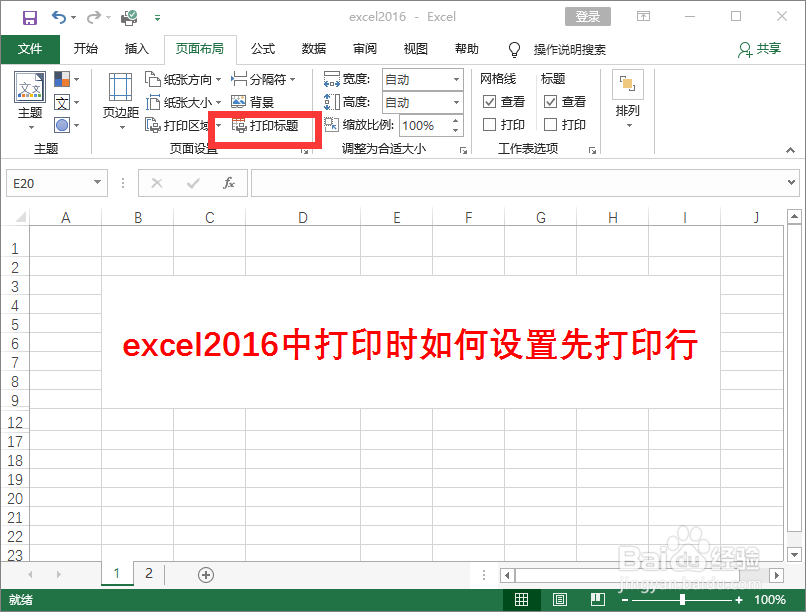Open Ribbon Display Options icon
This screenshot has width=806, height=612.
(x=643, y=16)
